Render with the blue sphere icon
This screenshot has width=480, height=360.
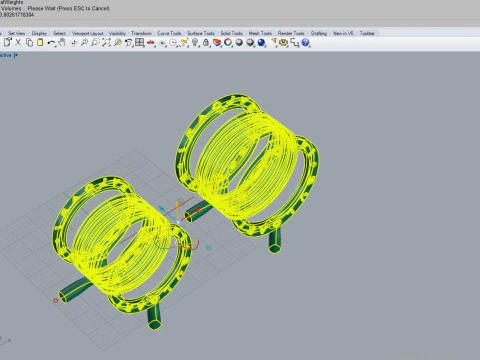(x=261, y=42)
